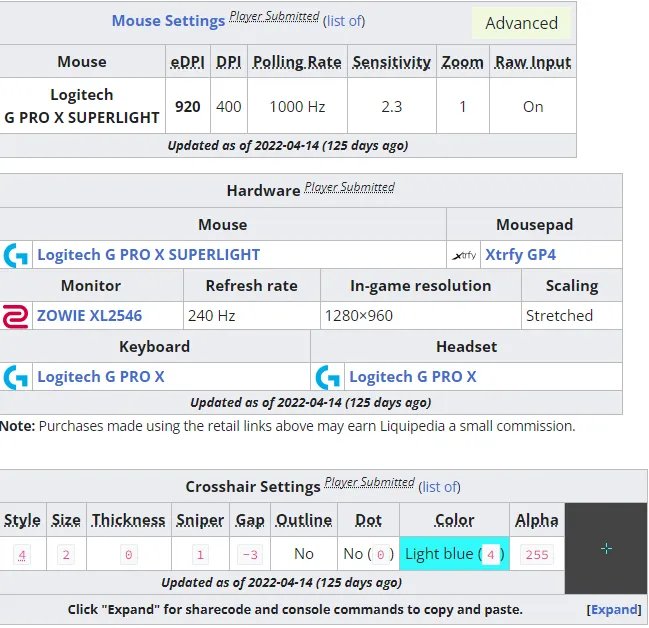Click the Xtrfy logo beside mousepad
649x628 pixels.
[x=463, y=255]
